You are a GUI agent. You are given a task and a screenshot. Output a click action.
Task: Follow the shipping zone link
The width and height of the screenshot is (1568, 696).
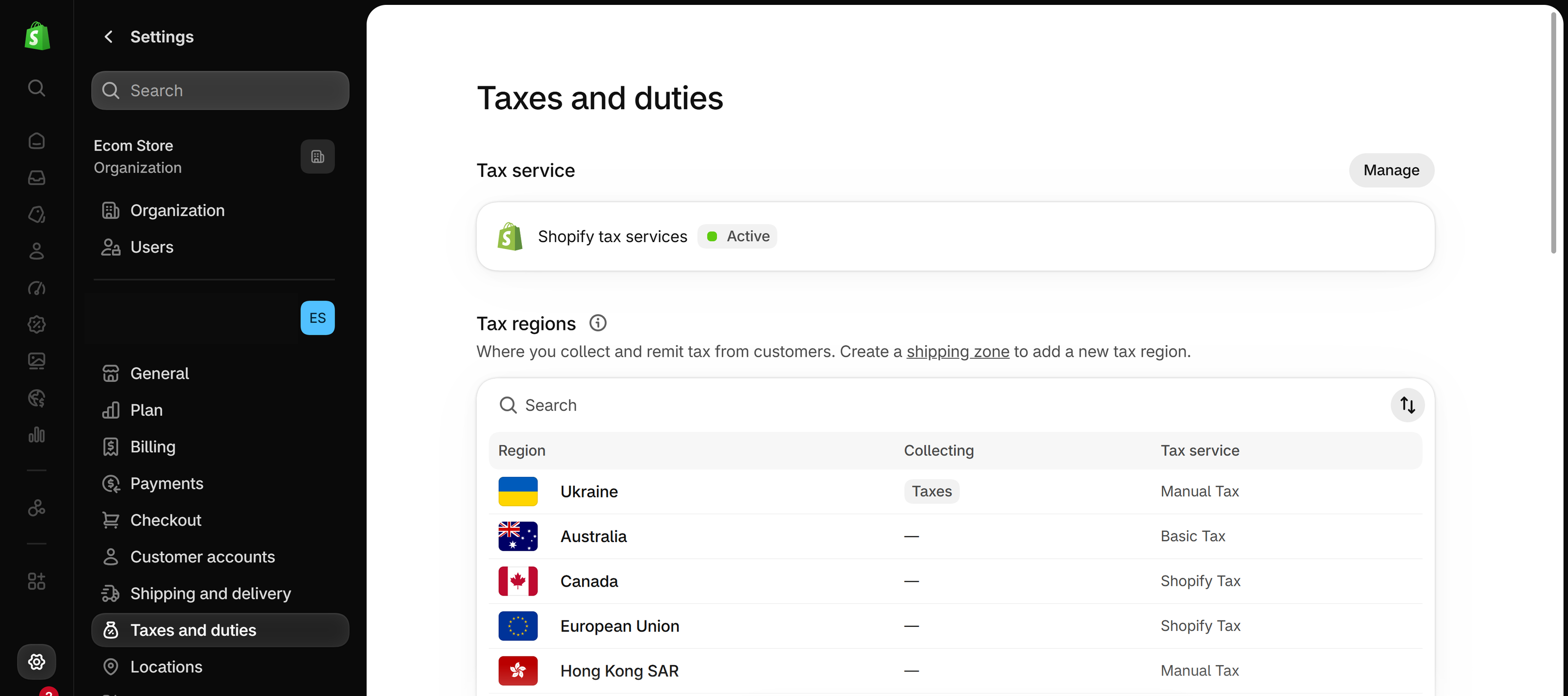point(957,351)
